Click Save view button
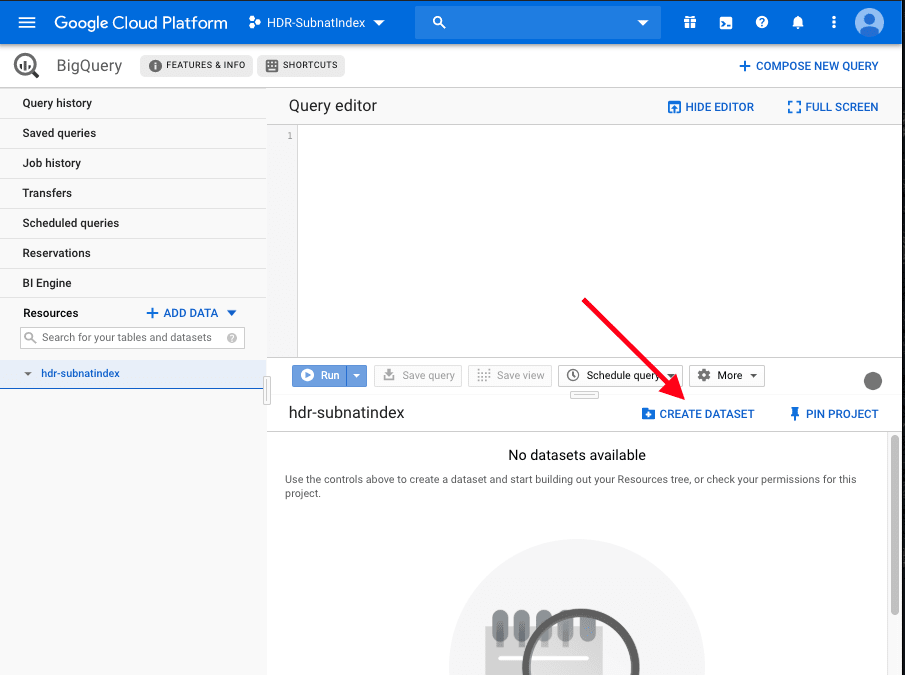 click(510, 376)
